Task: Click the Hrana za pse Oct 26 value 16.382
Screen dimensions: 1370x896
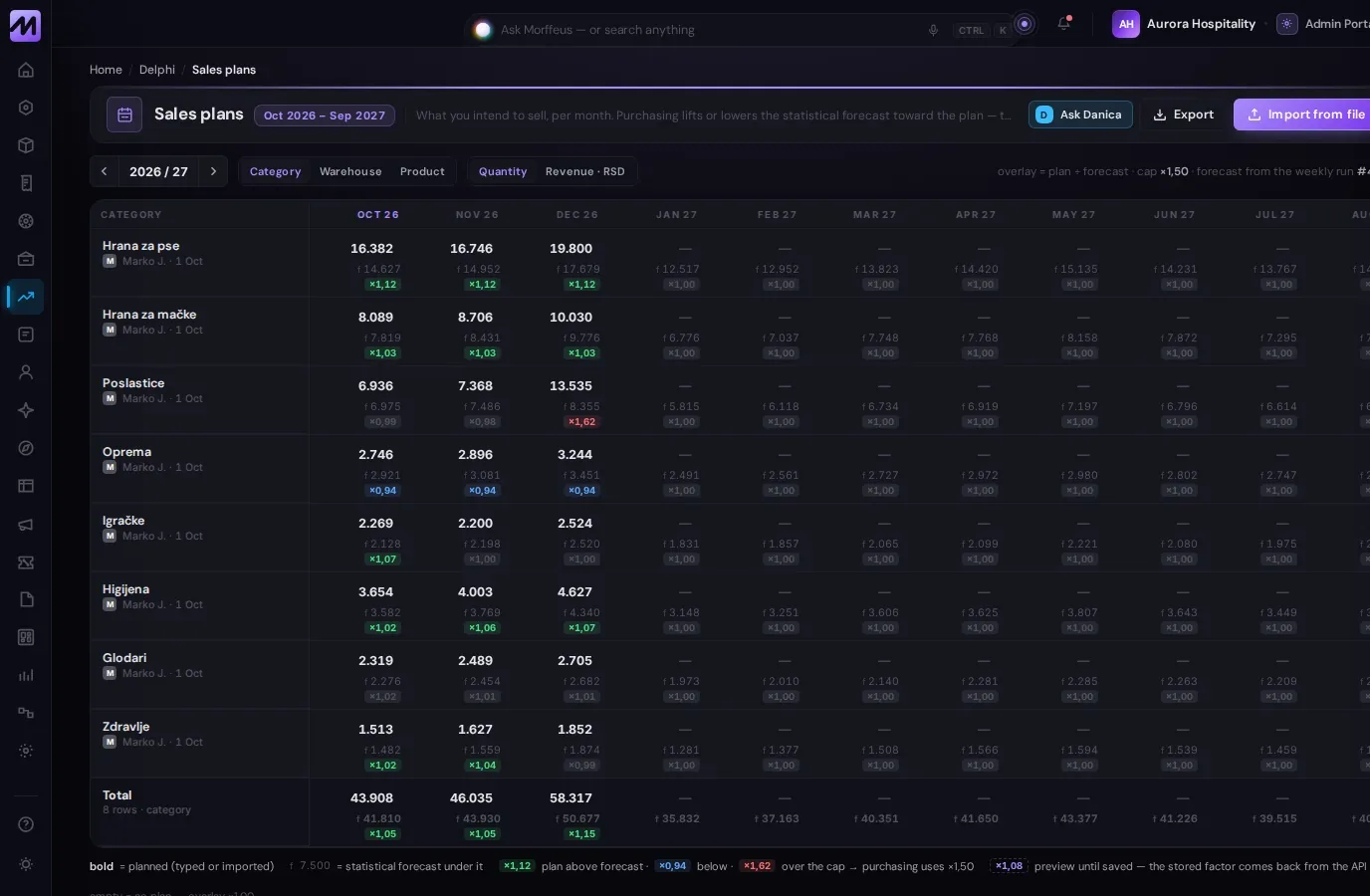Action: 371,249
